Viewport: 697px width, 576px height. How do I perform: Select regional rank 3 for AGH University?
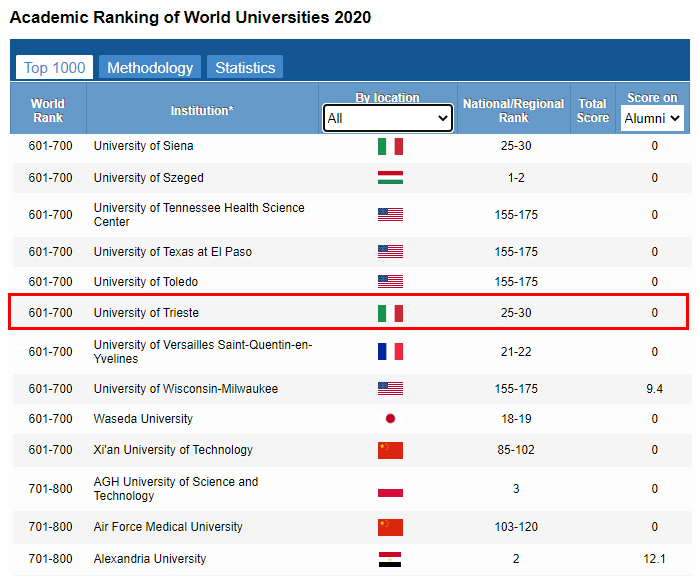point(516,488)
